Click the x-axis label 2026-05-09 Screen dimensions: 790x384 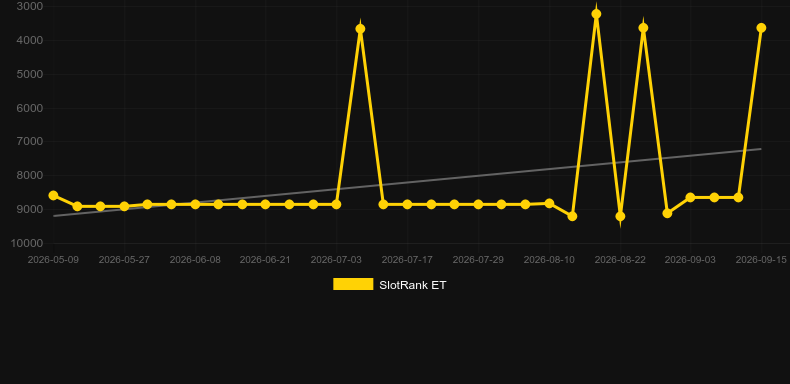tap(53, 260)
